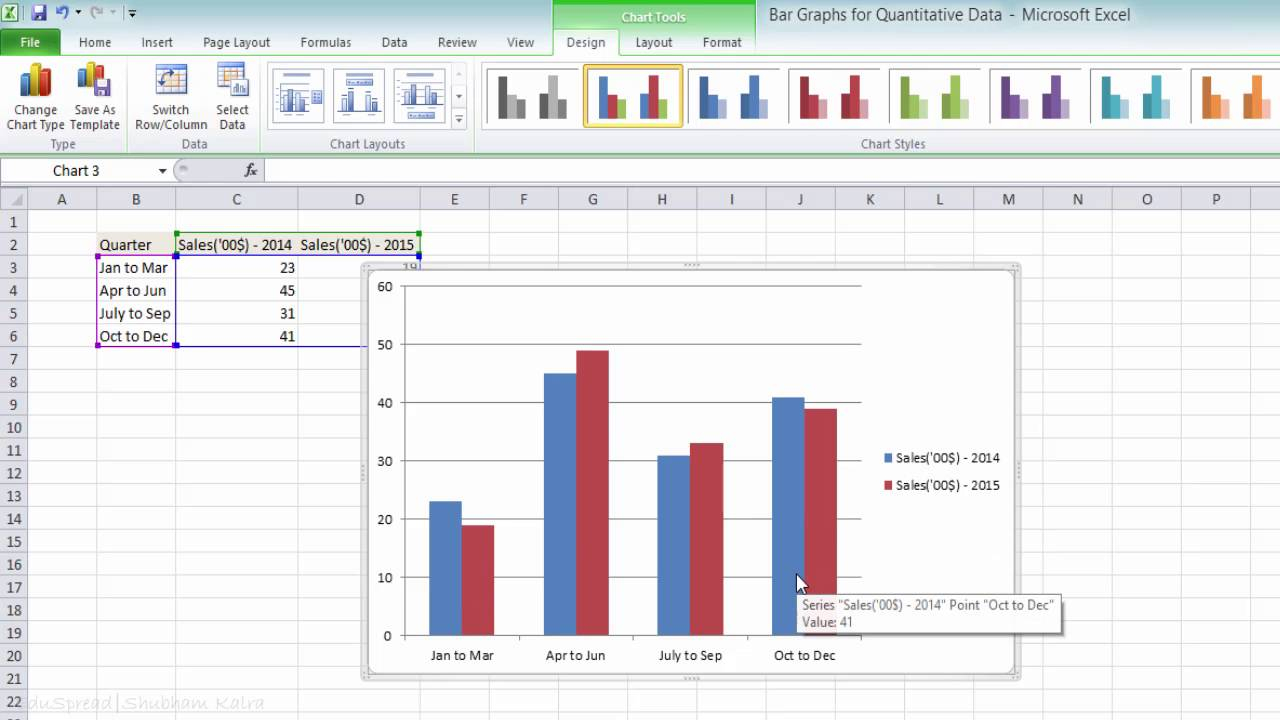Open the Select Data dialog
The height and width of the screenshot is (720, 1280).
click(x=232, y=97)
